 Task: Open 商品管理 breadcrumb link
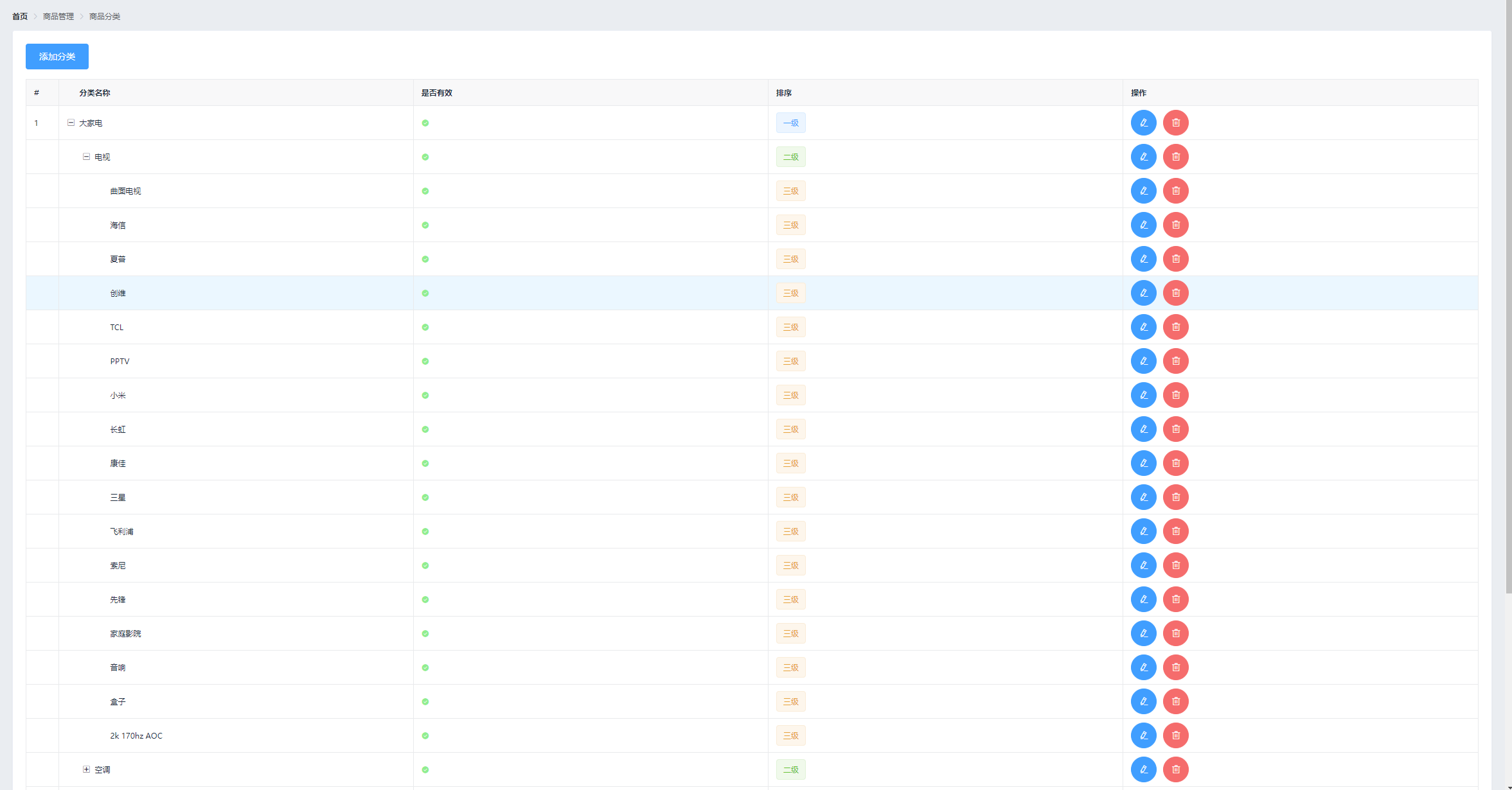coord(58,17)
